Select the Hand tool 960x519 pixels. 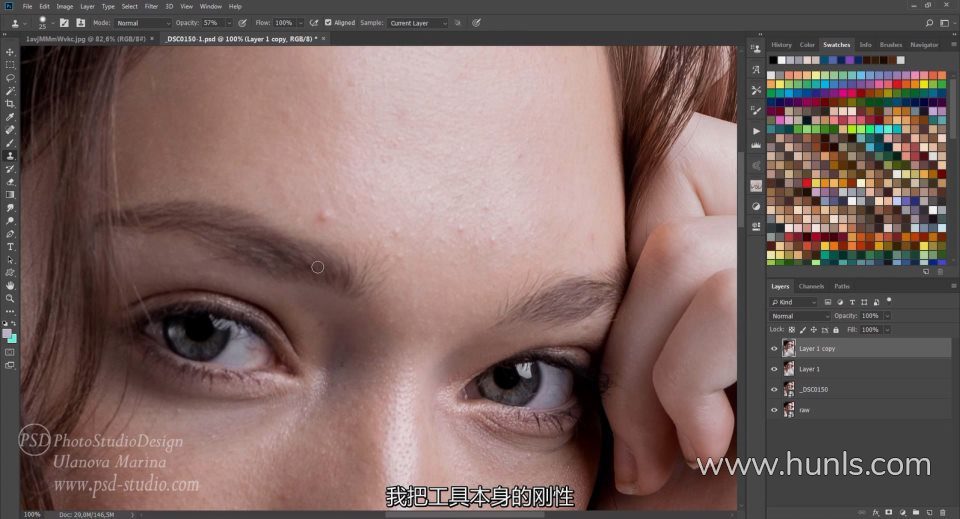click(x=10, y=286)
